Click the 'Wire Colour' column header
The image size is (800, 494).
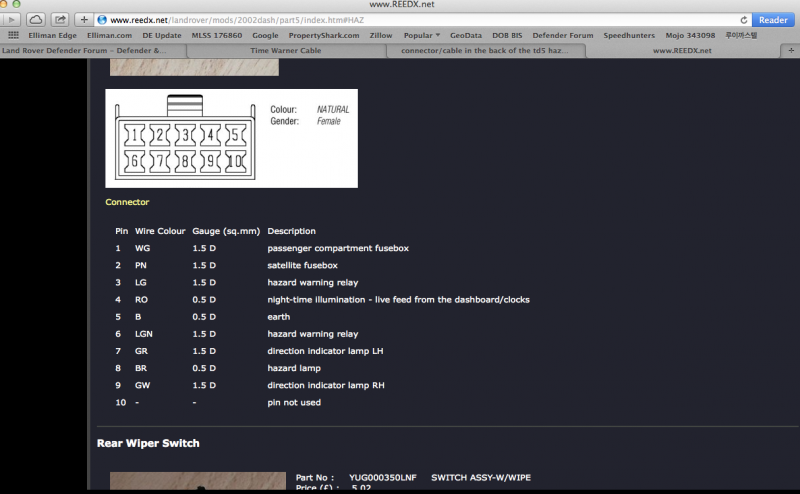coord(160,231)
